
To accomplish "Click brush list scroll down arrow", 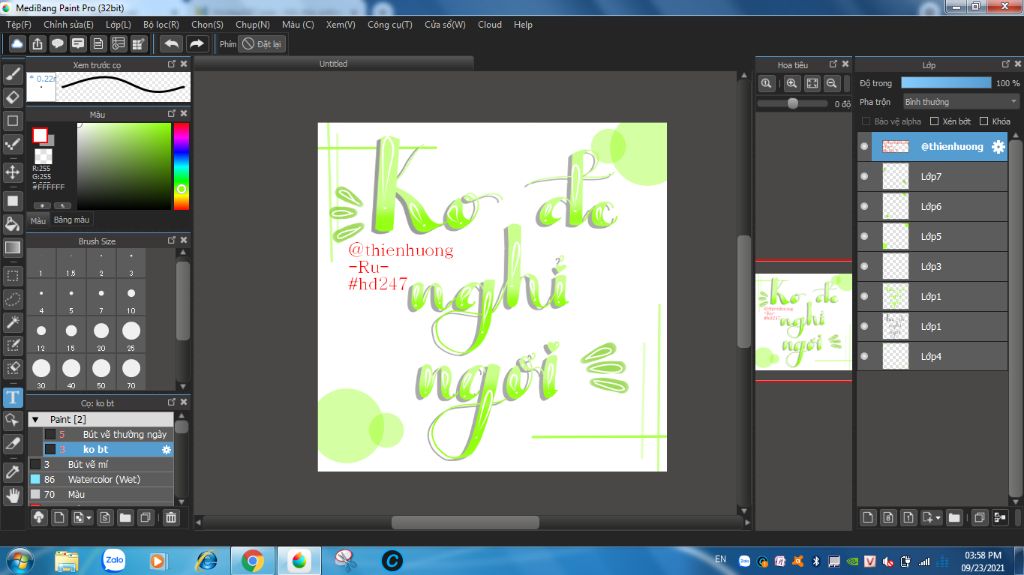I will tap(182, 502).
